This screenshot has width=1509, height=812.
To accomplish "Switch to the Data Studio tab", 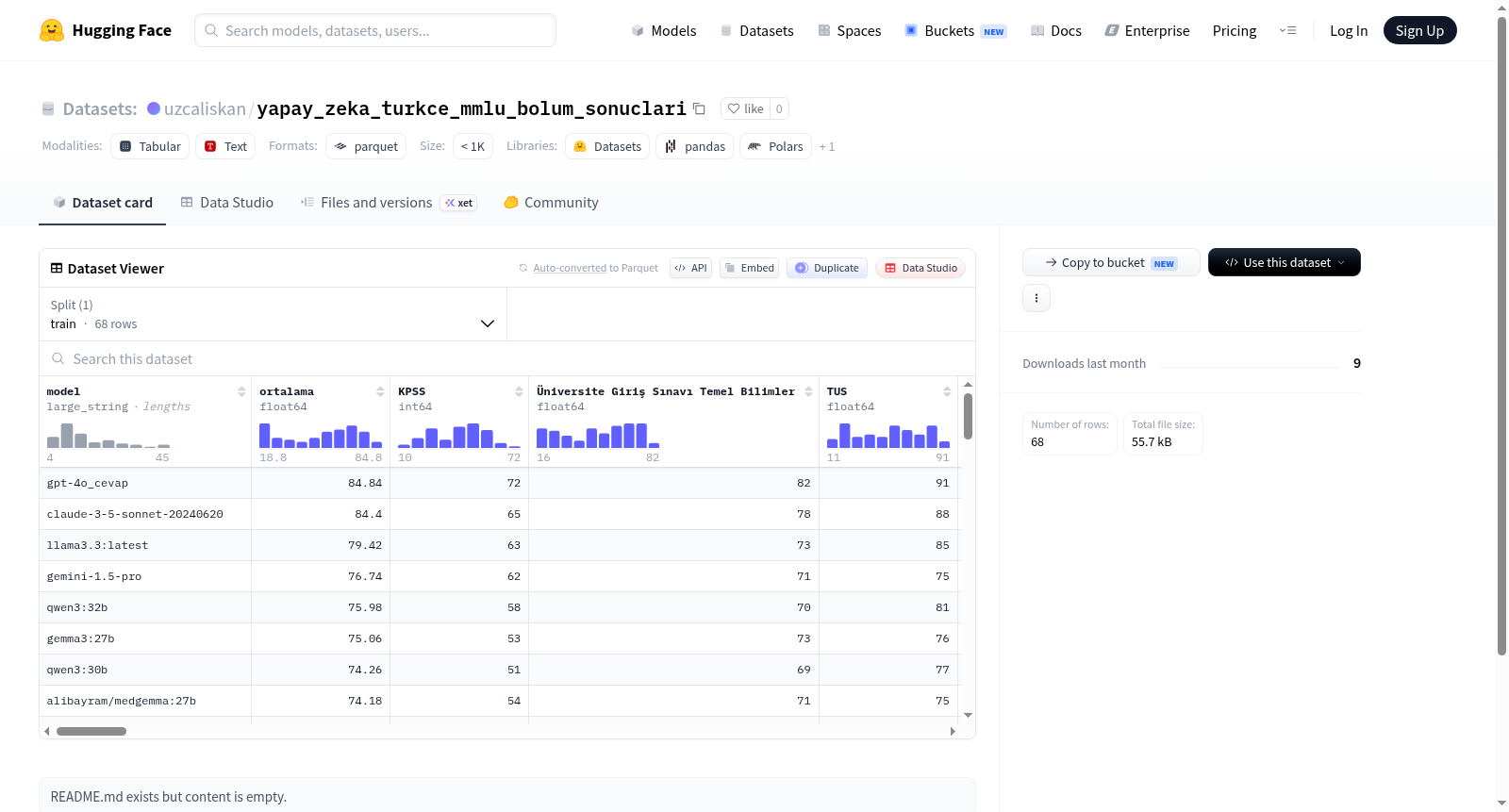I will 226,202.
